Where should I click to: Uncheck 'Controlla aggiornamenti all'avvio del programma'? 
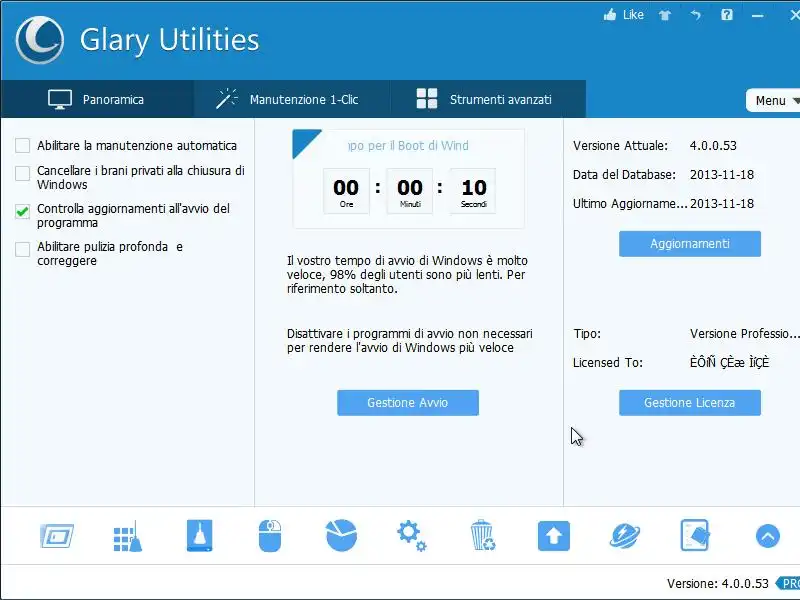(22, 211)
